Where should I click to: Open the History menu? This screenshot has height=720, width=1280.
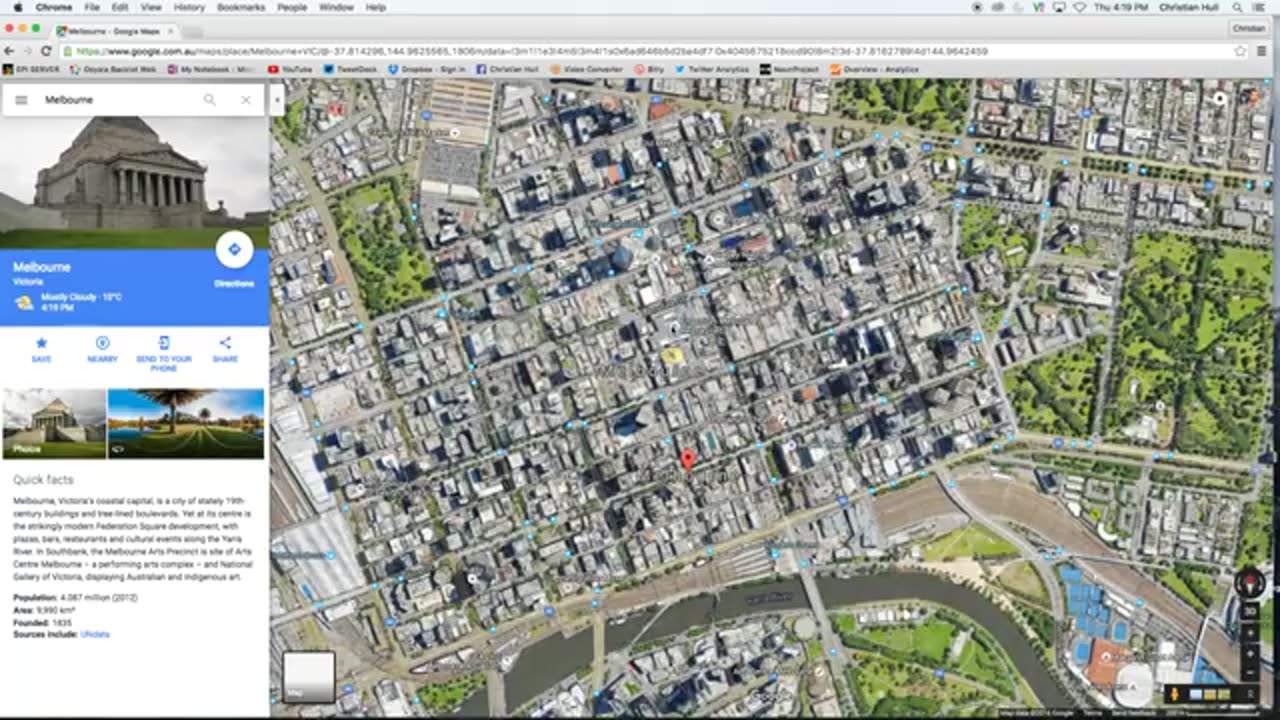[x=189, y=7]
